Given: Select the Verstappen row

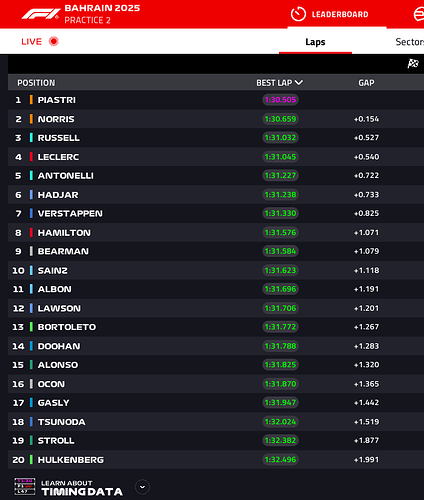Looking at the screenshot, I should [216, 213].
